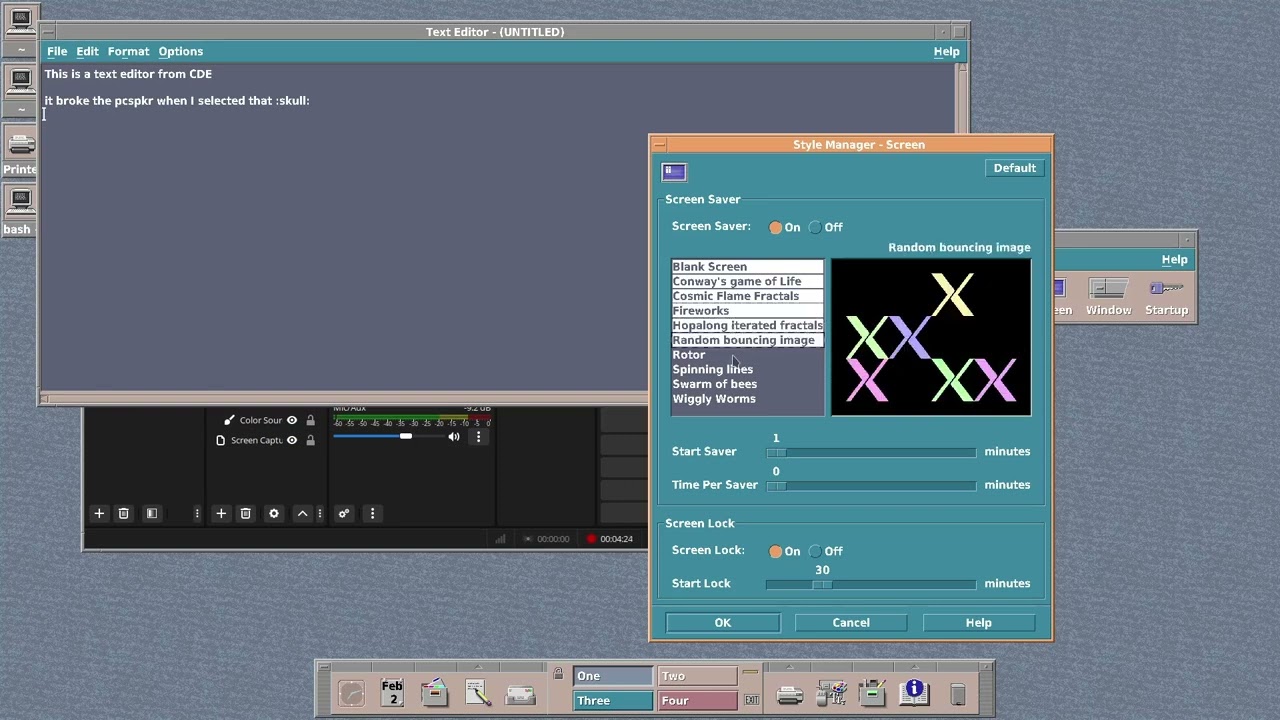The width and height of the screenshot is (1280, 720).
Task: Open three-dot menu beside OBS audio gears
Action: click(x=372, y=513)
